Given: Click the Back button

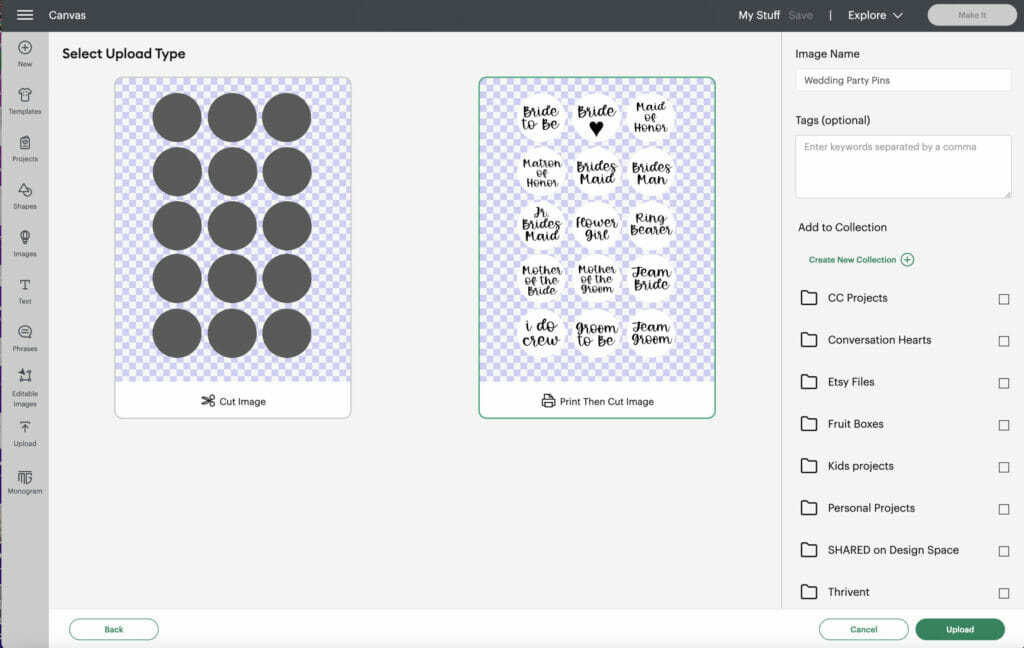Looking at the screenshot, I should click(114, 629).
